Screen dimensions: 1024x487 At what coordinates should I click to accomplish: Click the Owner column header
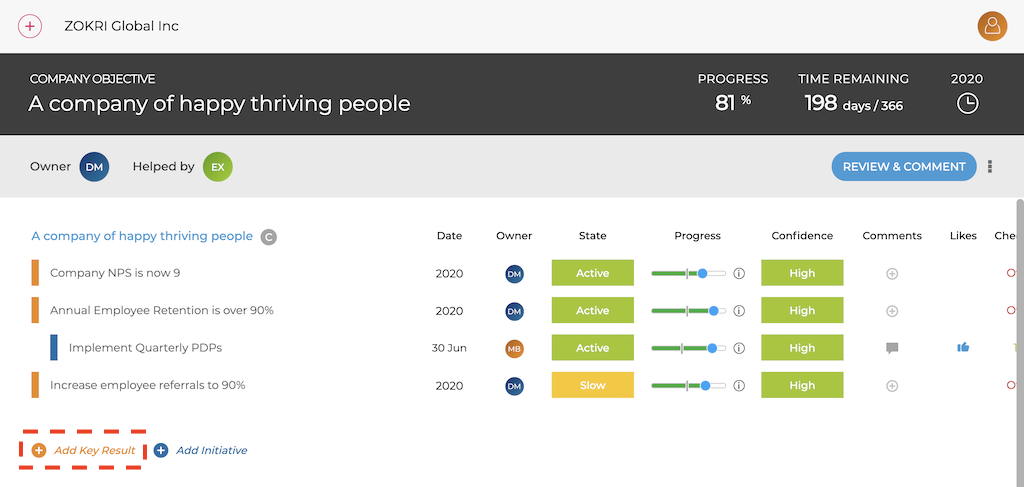514,236
